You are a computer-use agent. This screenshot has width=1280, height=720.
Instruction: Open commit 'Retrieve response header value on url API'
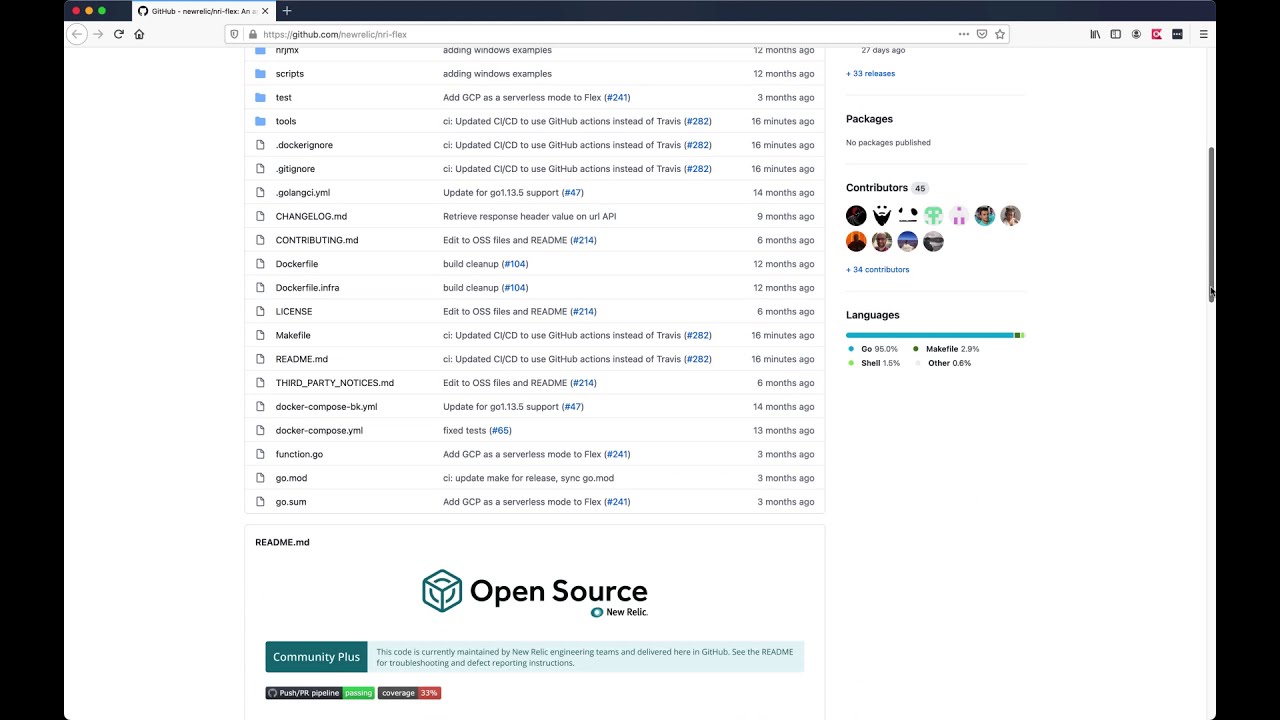529,217
